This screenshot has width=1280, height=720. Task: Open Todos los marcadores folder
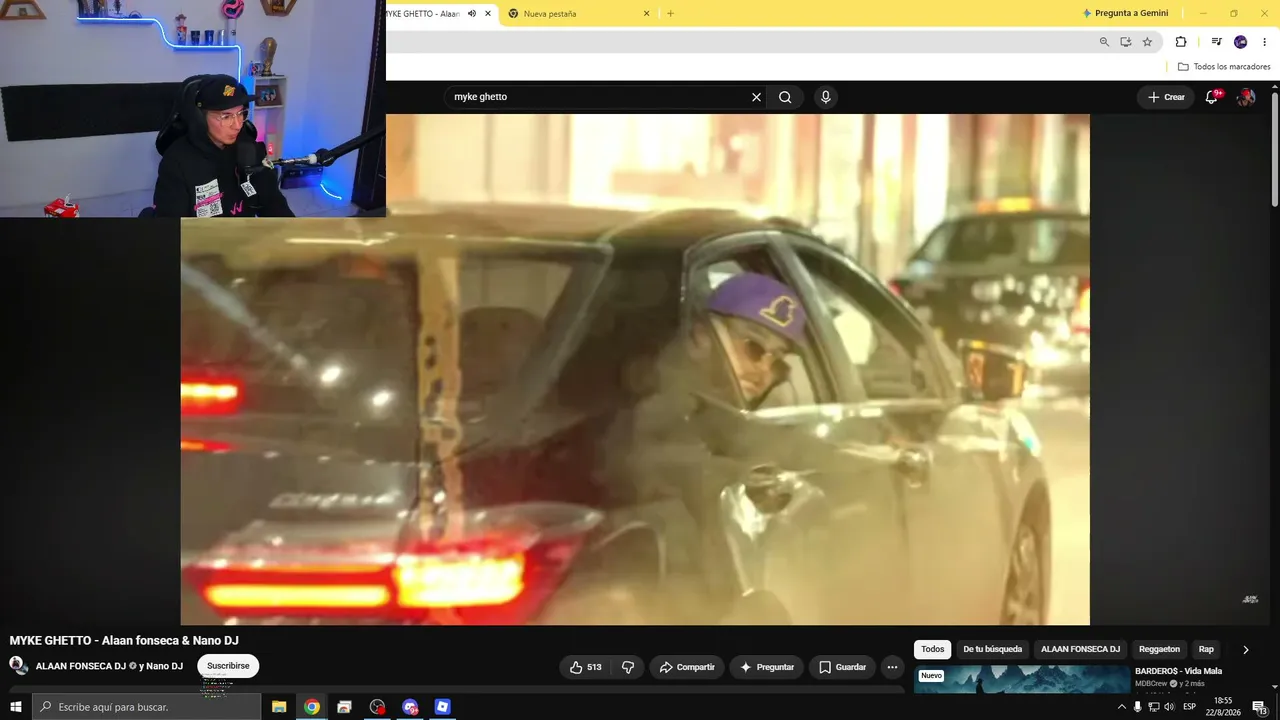[1224, 67]
